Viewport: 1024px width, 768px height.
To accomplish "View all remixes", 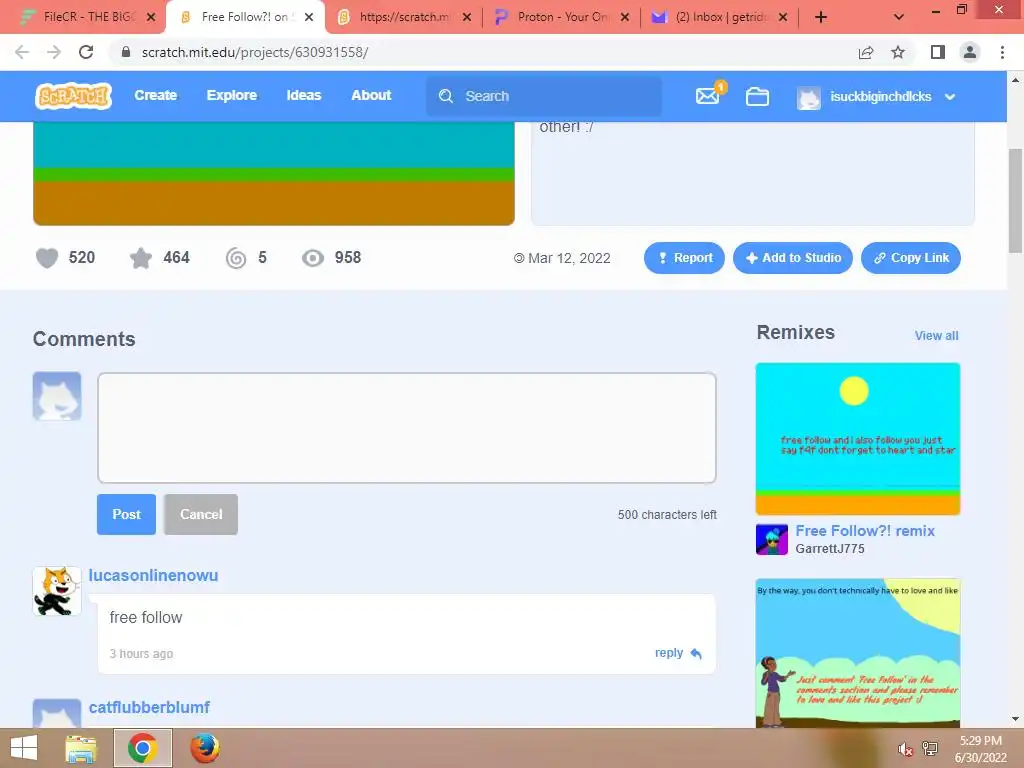I will pyautogui.click(x=936, y=336).
